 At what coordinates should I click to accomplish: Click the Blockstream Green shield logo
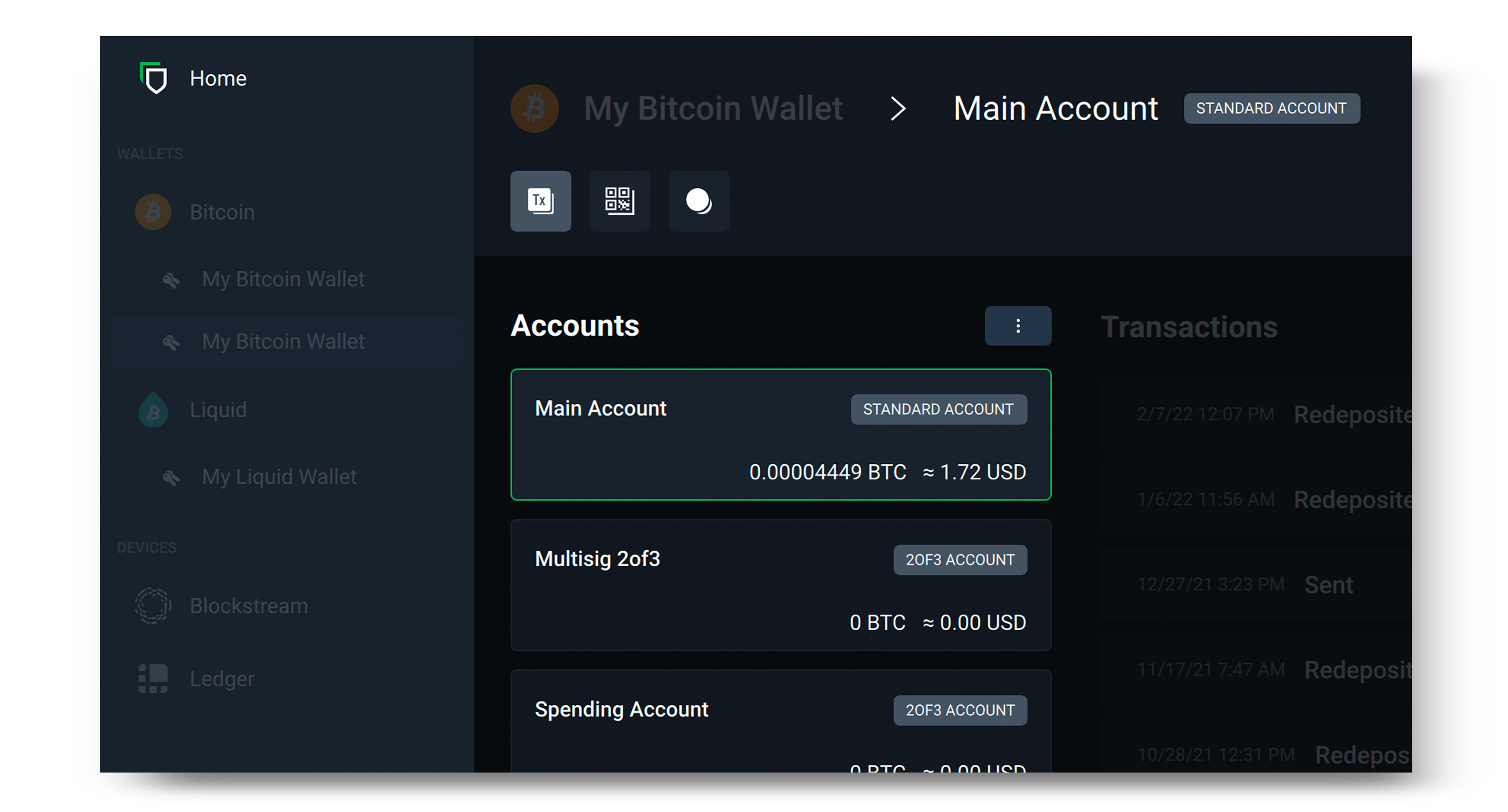(153, 79)
